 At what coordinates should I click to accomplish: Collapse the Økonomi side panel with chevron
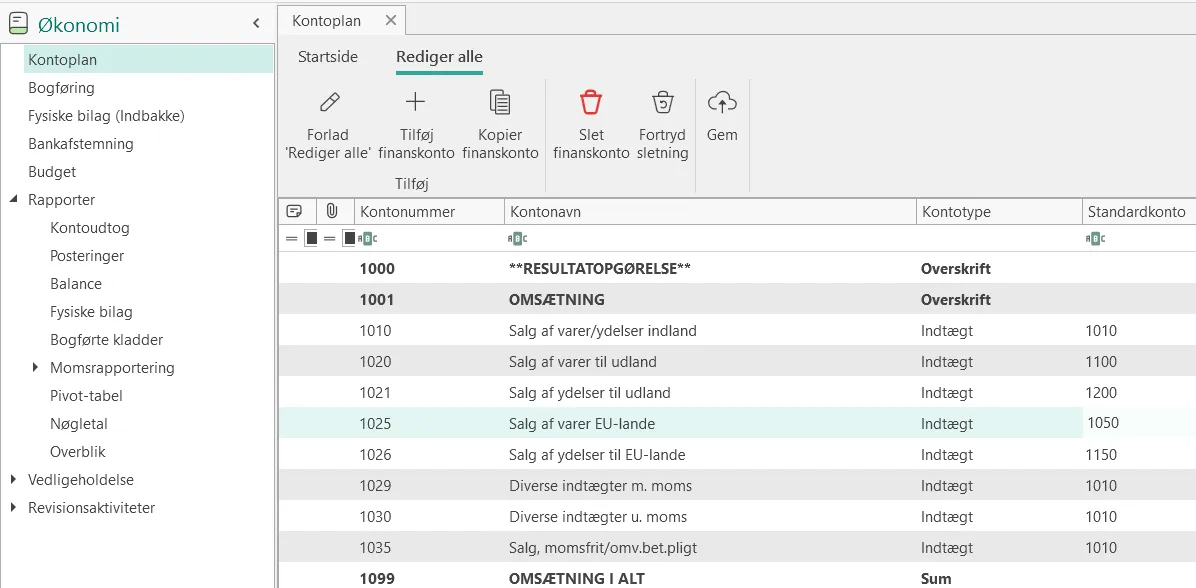click(x=256, y=24)
